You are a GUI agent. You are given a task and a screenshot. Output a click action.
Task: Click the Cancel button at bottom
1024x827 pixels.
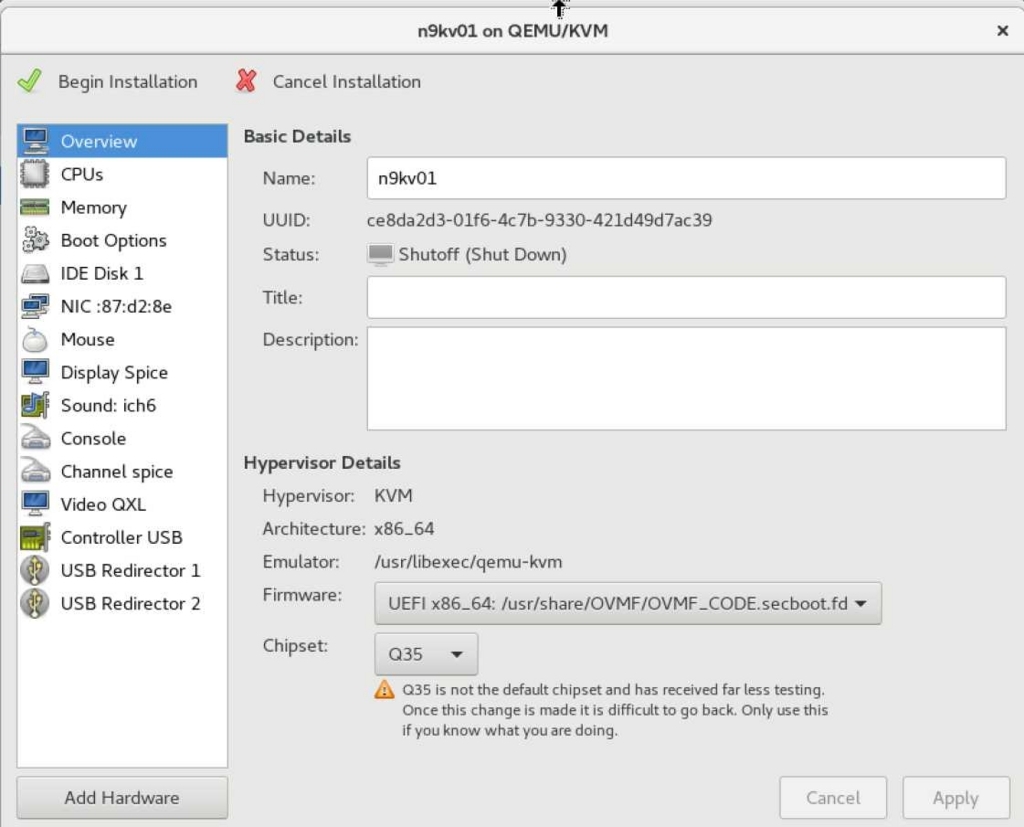(833, 798)
